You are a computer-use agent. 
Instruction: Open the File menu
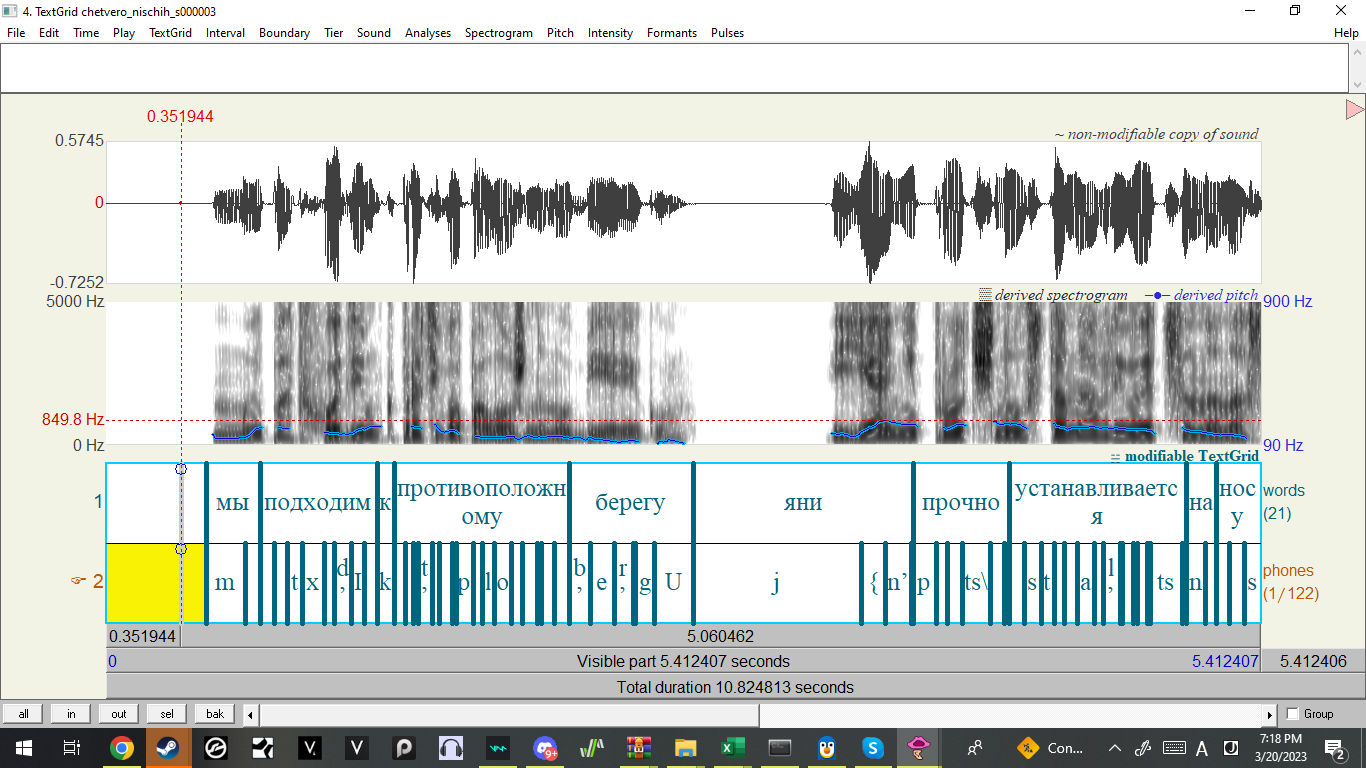[x=15, y=33]
